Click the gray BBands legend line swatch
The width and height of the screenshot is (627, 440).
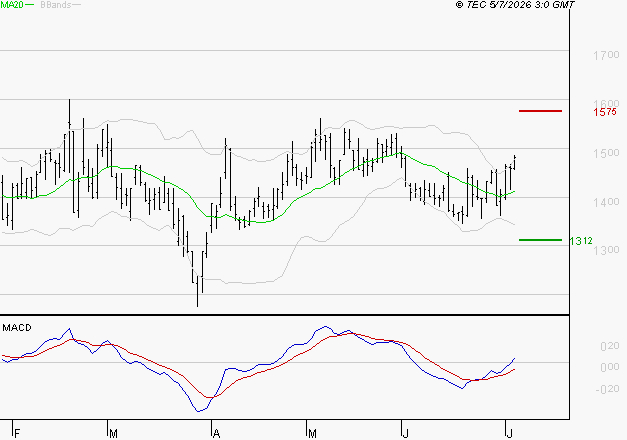76,5
